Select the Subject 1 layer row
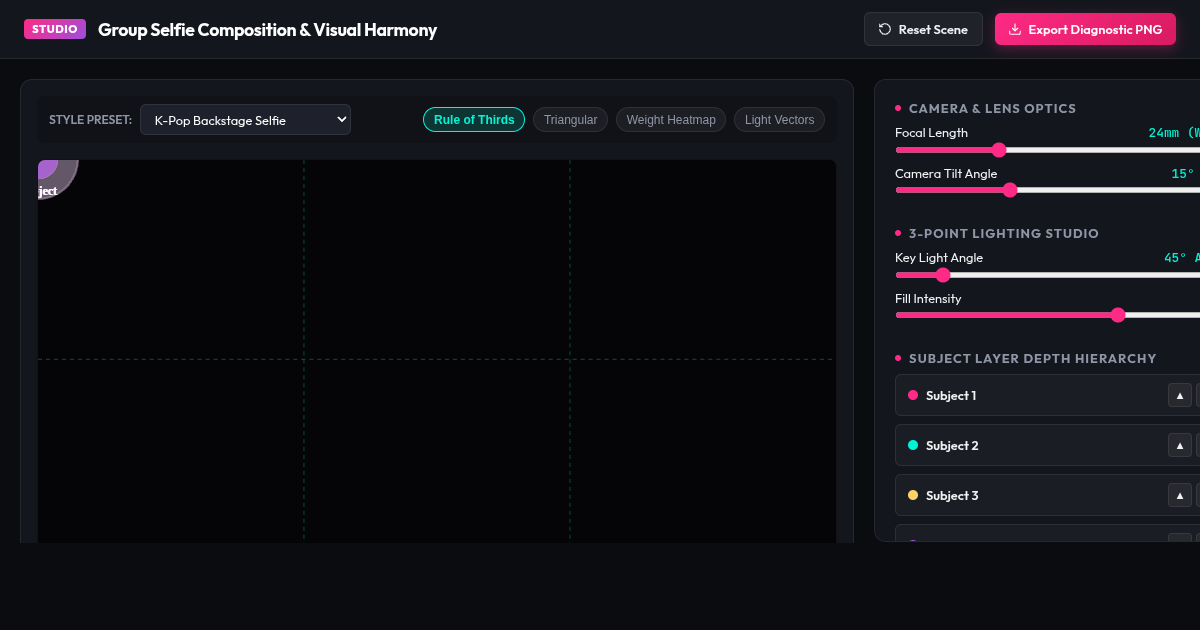1200x630 pixels. [1047, 395]
